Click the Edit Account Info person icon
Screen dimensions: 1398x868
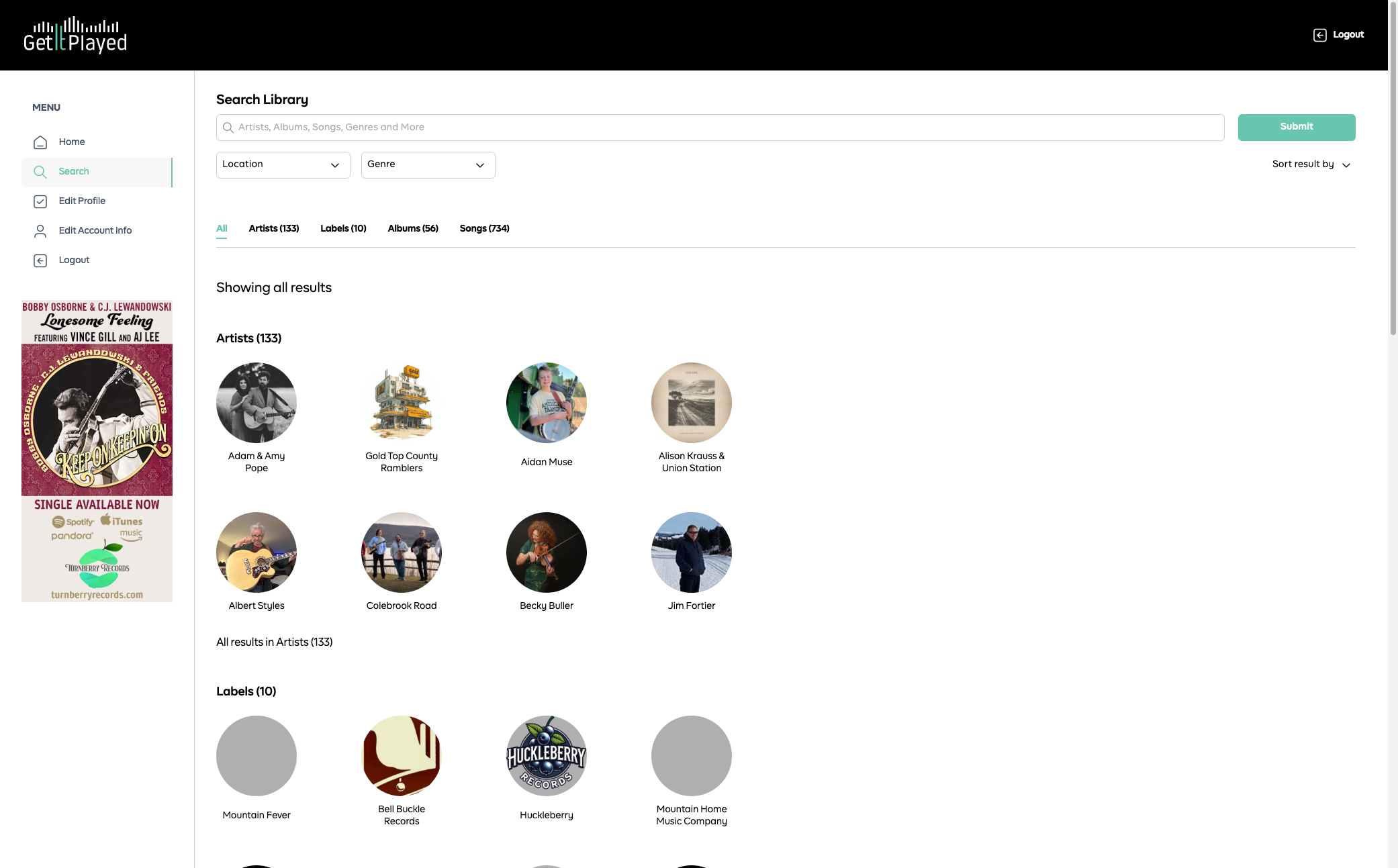coord(40,231)
